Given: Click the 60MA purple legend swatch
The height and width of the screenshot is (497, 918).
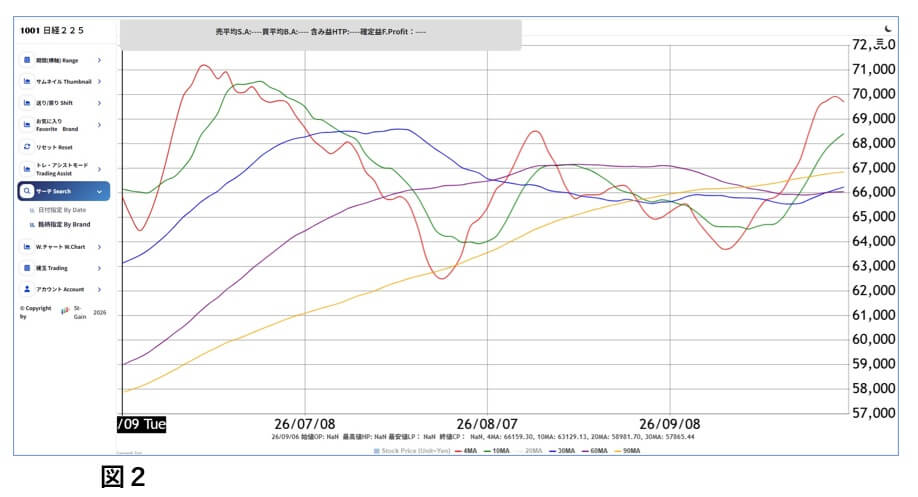Looking at the screenshot, I should (x=585, y=451).
